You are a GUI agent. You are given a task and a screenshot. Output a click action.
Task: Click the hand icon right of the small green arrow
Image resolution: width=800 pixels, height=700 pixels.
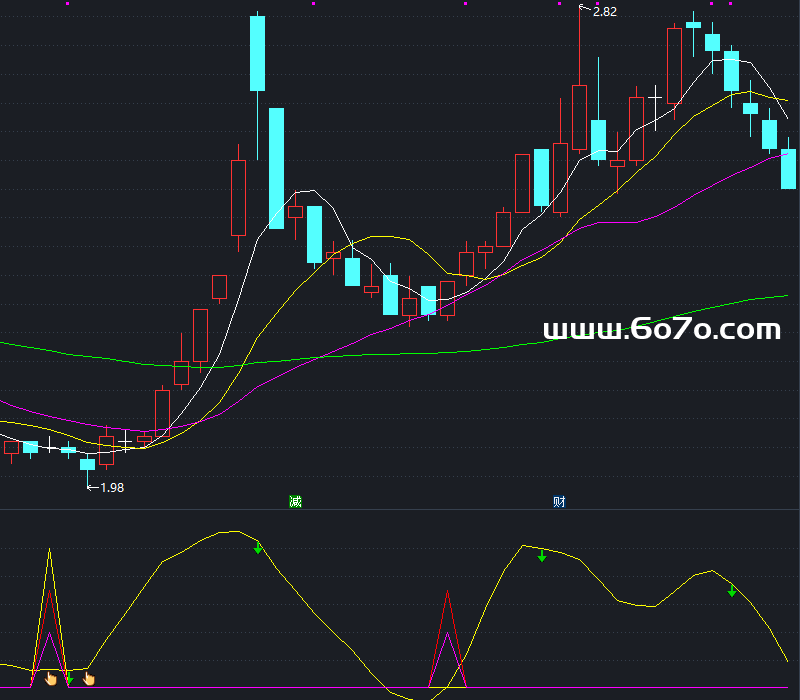point(89,679)
